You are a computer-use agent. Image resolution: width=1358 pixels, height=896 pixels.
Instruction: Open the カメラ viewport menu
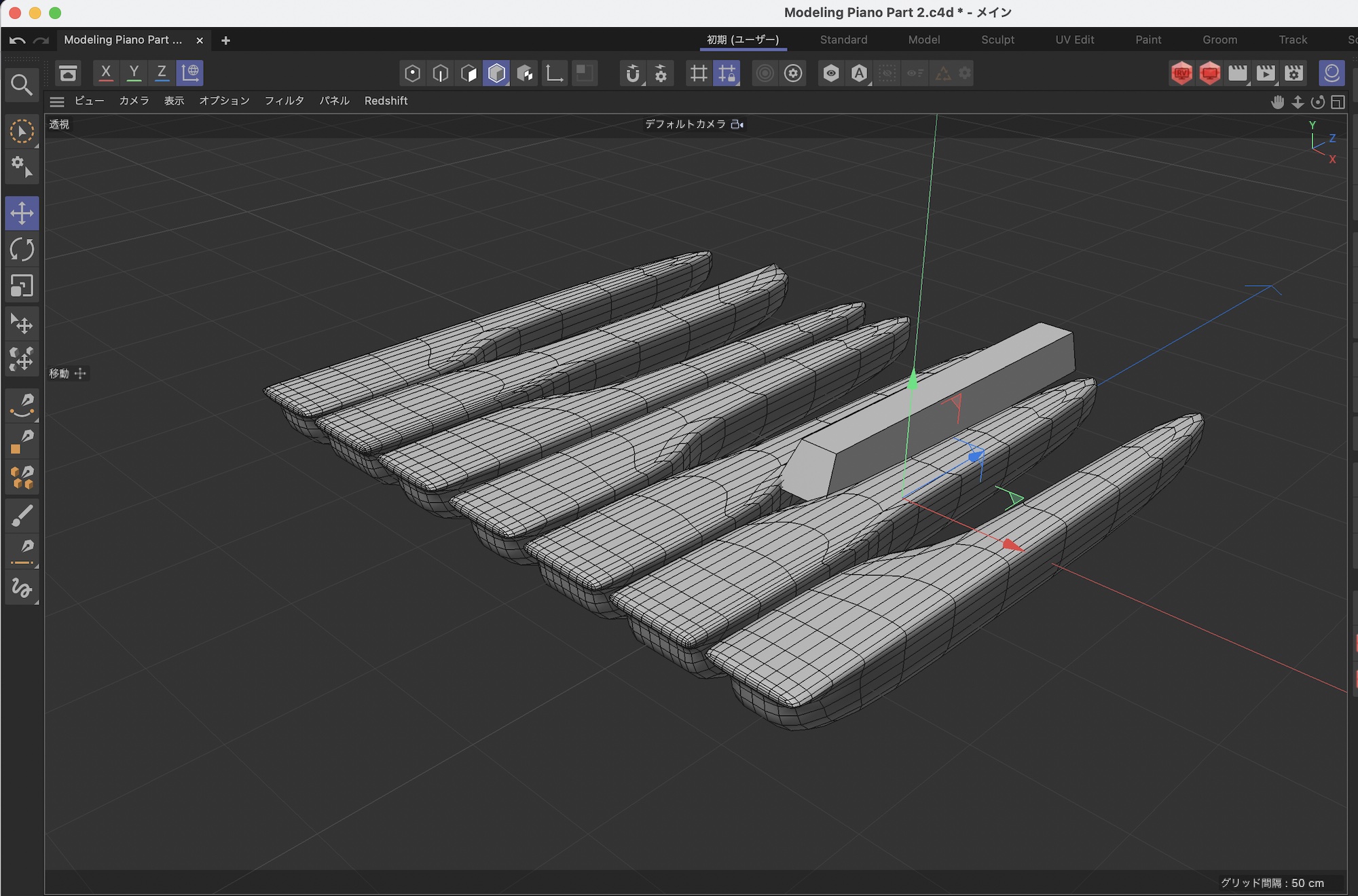pos(134,100)
